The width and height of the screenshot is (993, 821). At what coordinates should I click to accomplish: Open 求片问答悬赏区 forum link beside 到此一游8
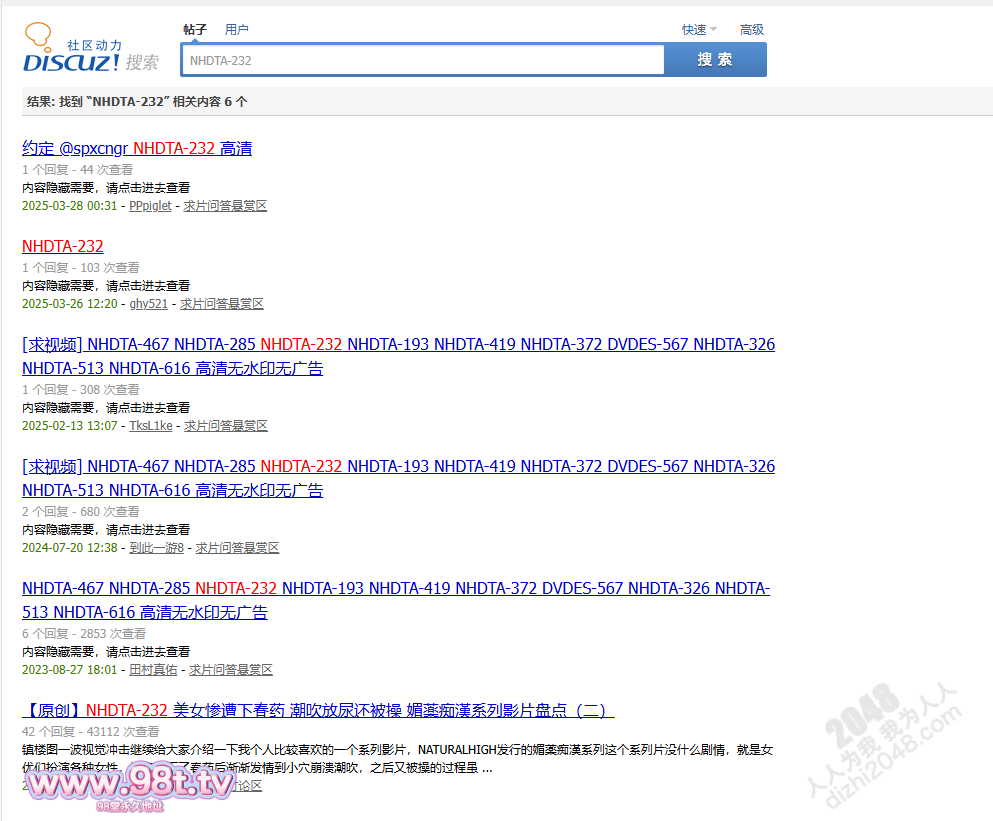point(237,548)
